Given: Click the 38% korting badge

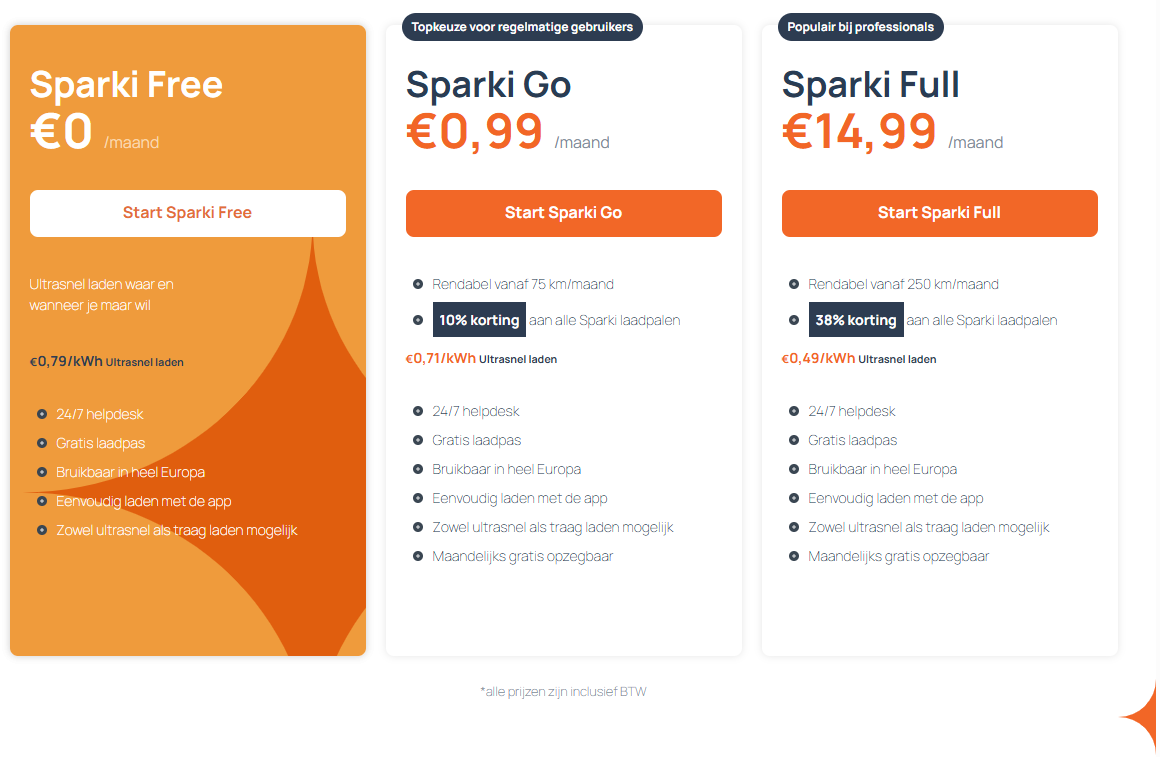Looking at the screenshot, I should point(855,320).
